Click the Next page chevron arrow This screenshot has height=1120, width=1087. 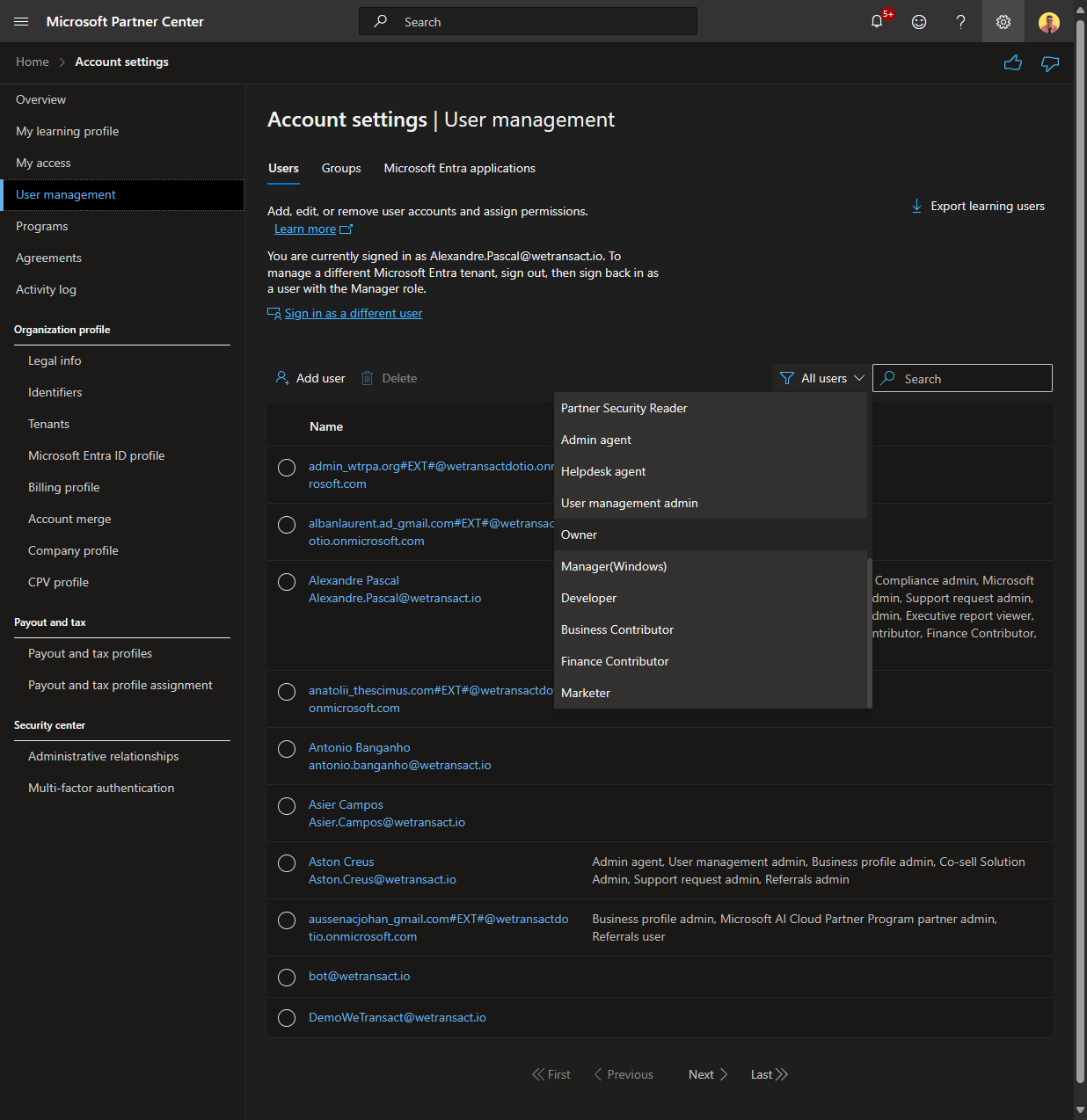pos(724,1074)
